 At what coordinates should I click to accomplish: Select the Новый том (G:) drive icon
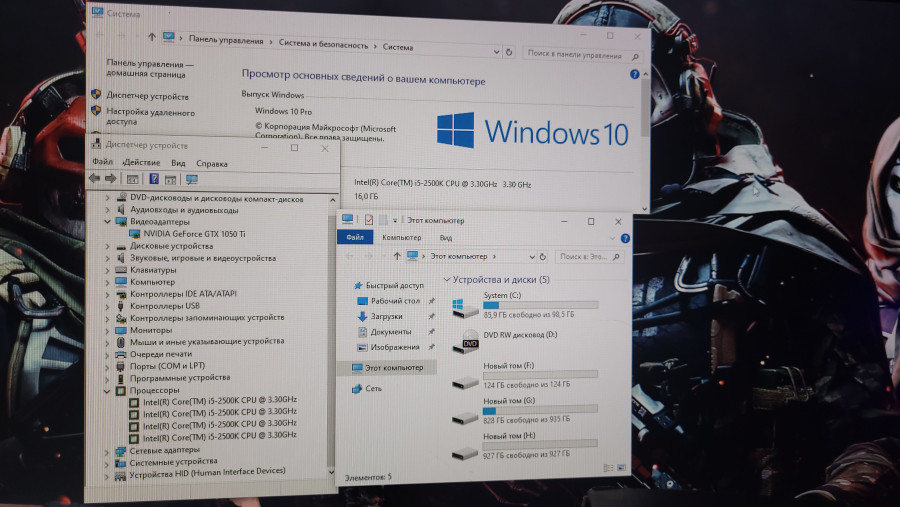pyautogui.click(x=465, y=417)
